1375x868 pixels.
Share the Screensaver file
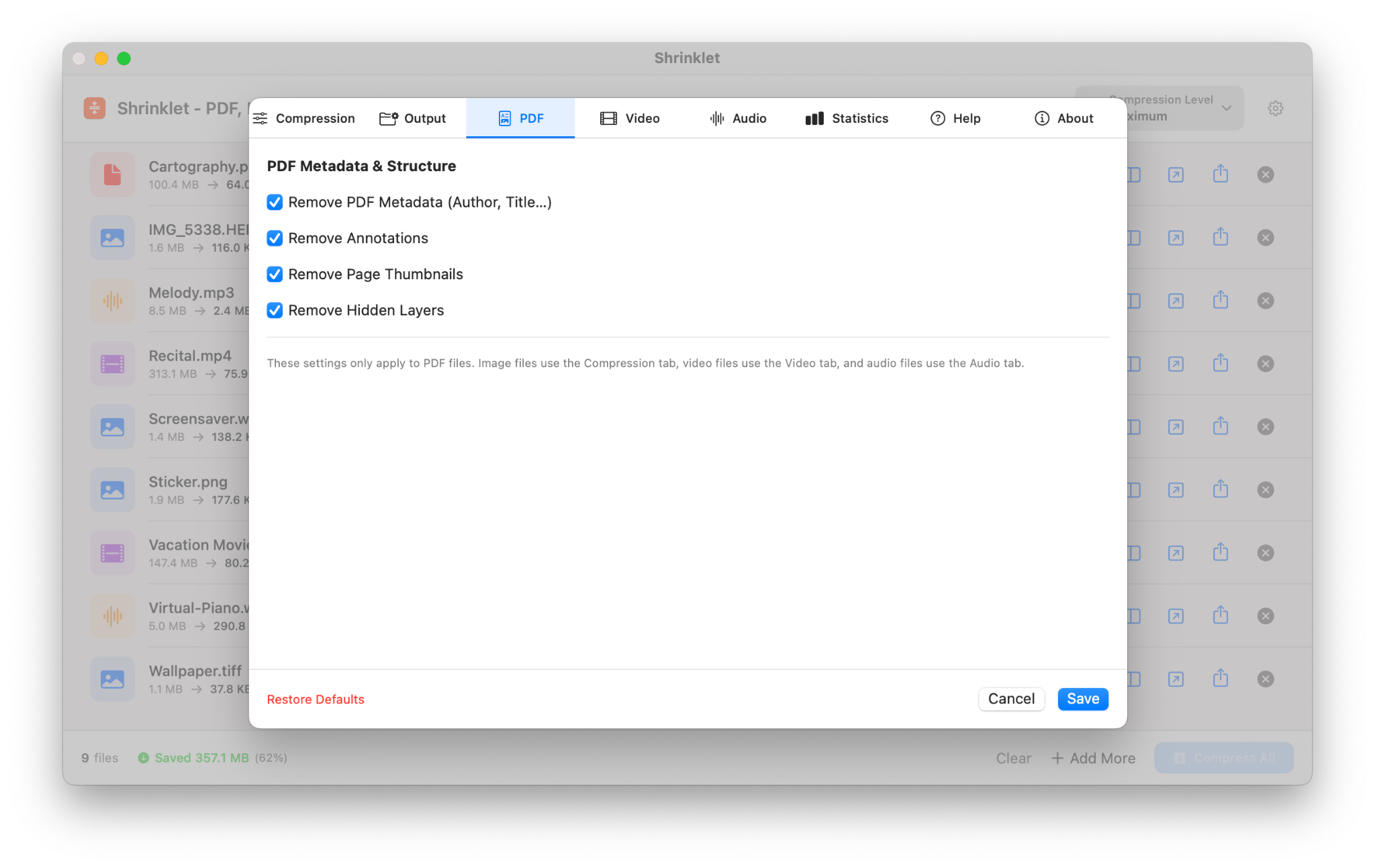pos(1221,426)
